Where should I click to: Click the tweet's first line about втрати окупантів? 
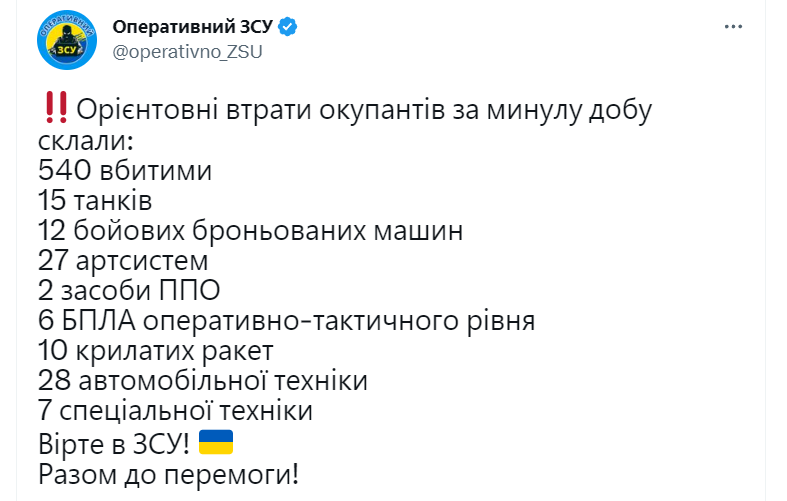click(x=364, y=109)
